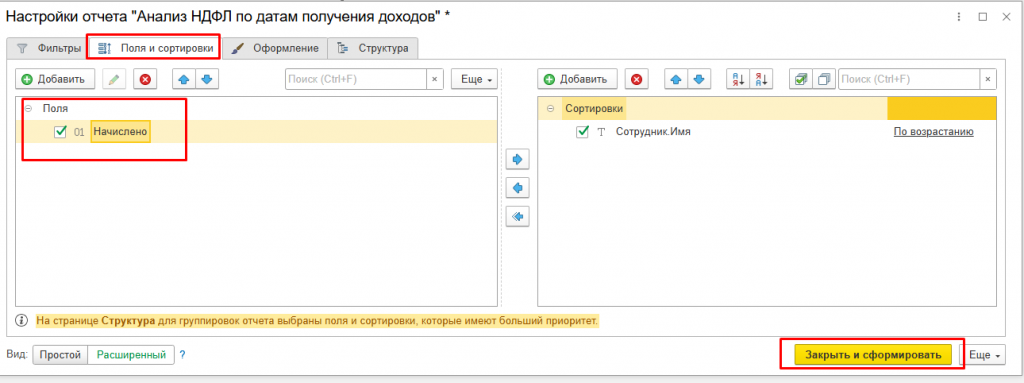Viewport: 1024px width, 383px height.
Task: Open the help question mark link
Action: tap(183, 355)
